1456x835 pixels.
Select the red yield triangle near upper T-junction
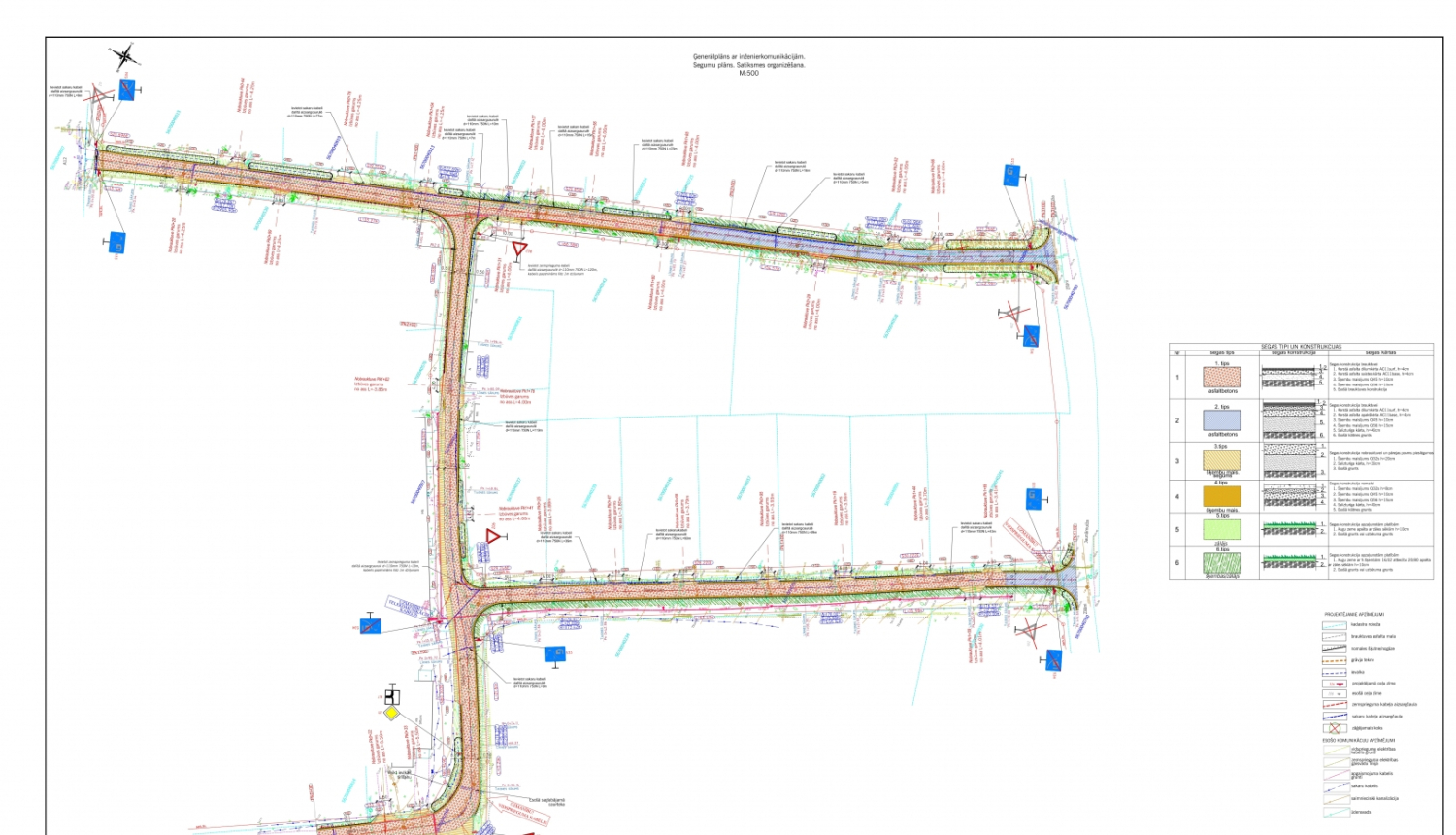[520, 249]
